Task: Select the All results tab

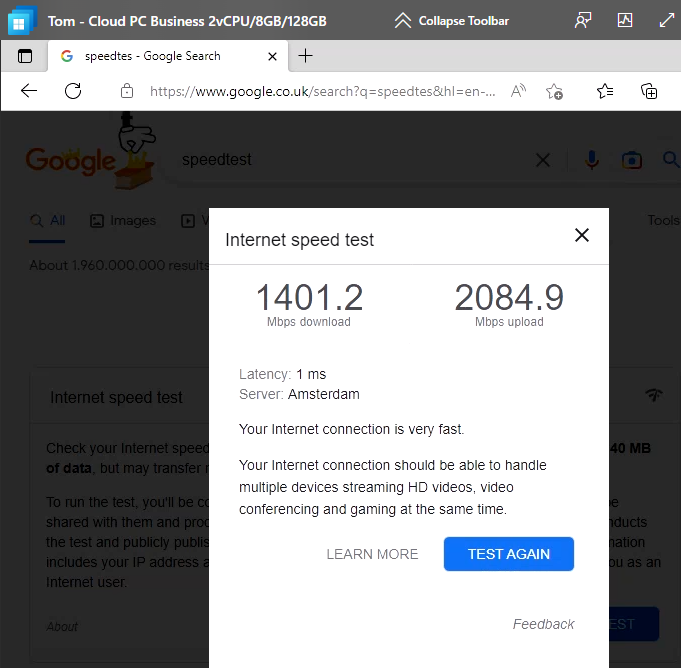Action: click(x=48, y=221)
